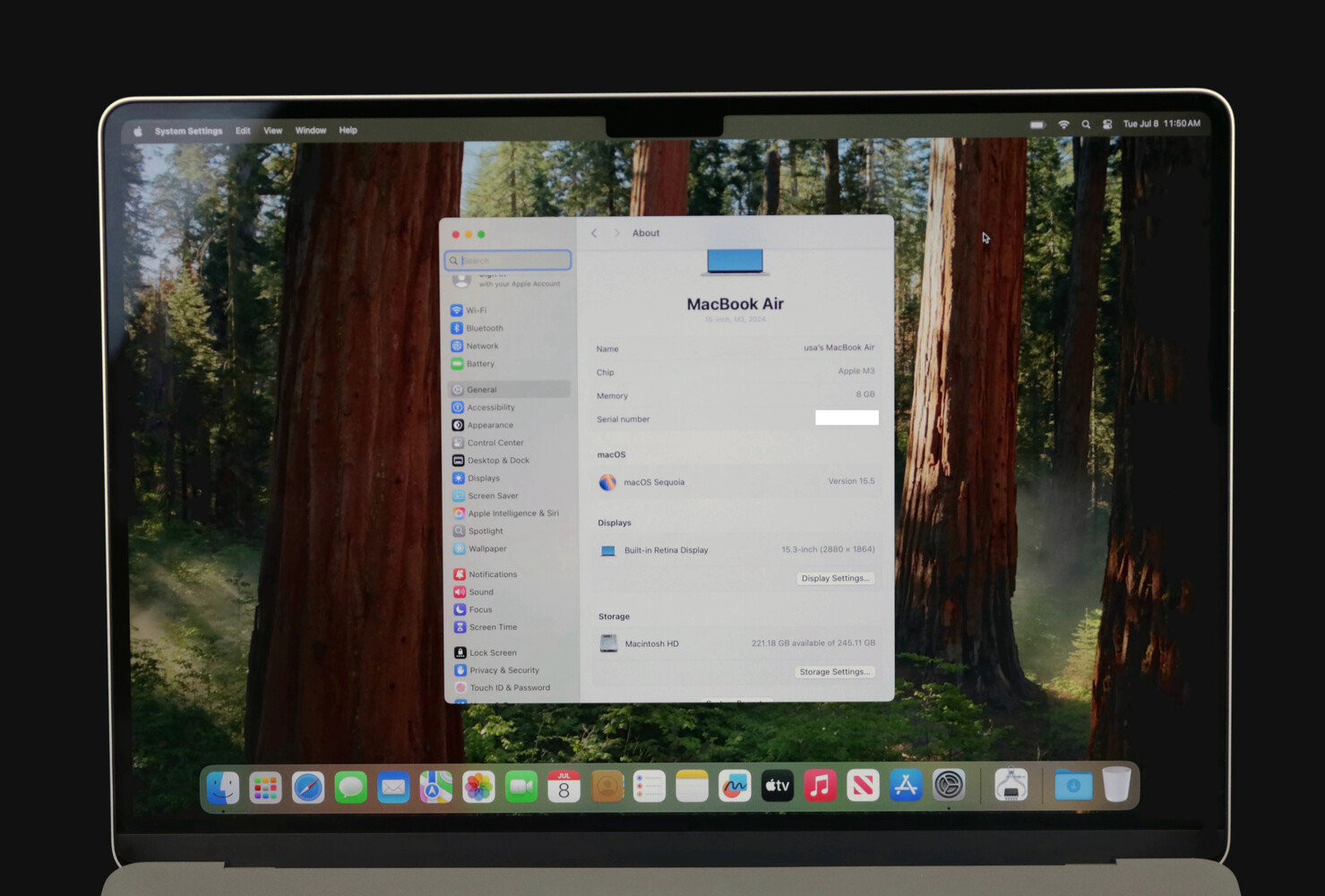
Task: Open Launchpad from the Dock
Action: (265, 788)
